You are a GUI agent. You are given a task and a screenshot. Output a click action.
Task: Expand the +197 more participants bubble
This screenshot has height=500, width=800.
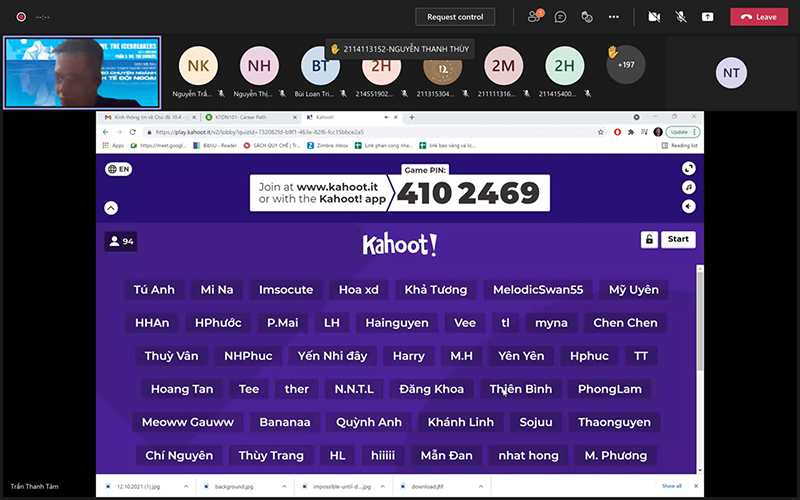click(x=626, y=65)
